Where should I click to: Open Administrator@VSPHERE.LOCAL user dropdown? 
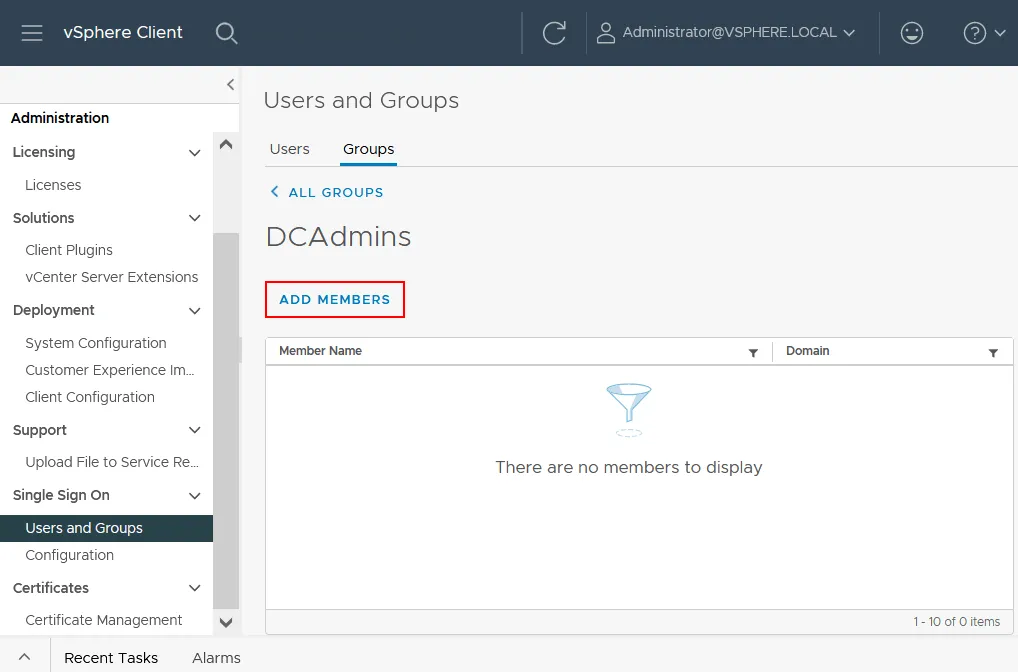tap(726, 33)
